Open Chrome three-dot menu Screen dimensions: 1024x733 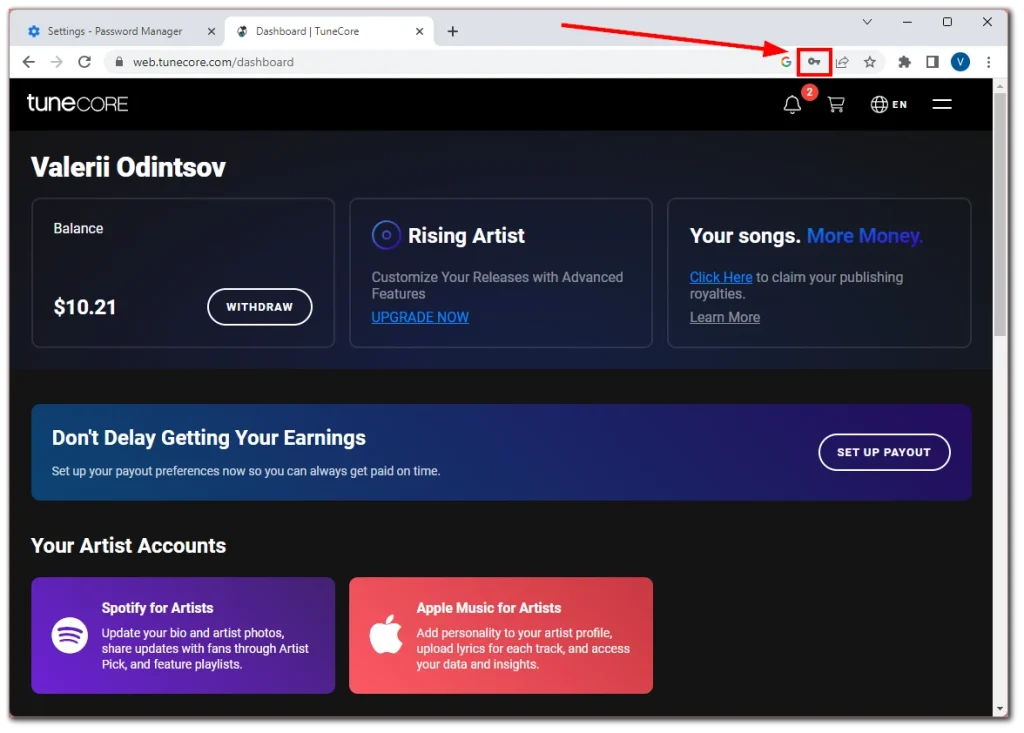[x=988, y=62]
